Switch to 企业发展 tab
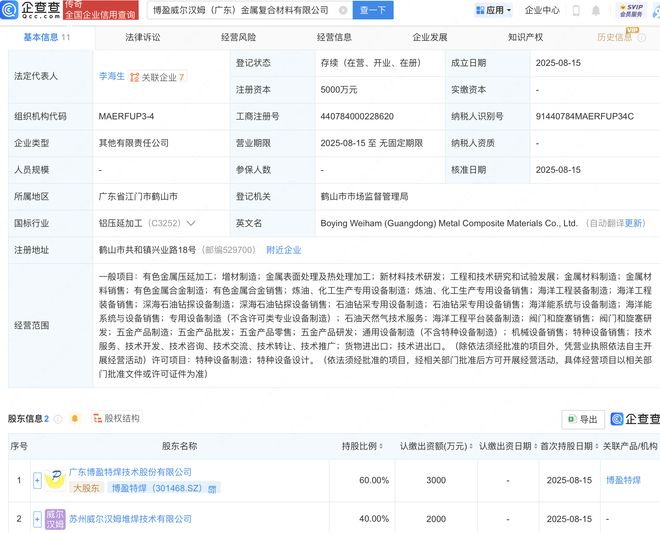 coord(430,37)
